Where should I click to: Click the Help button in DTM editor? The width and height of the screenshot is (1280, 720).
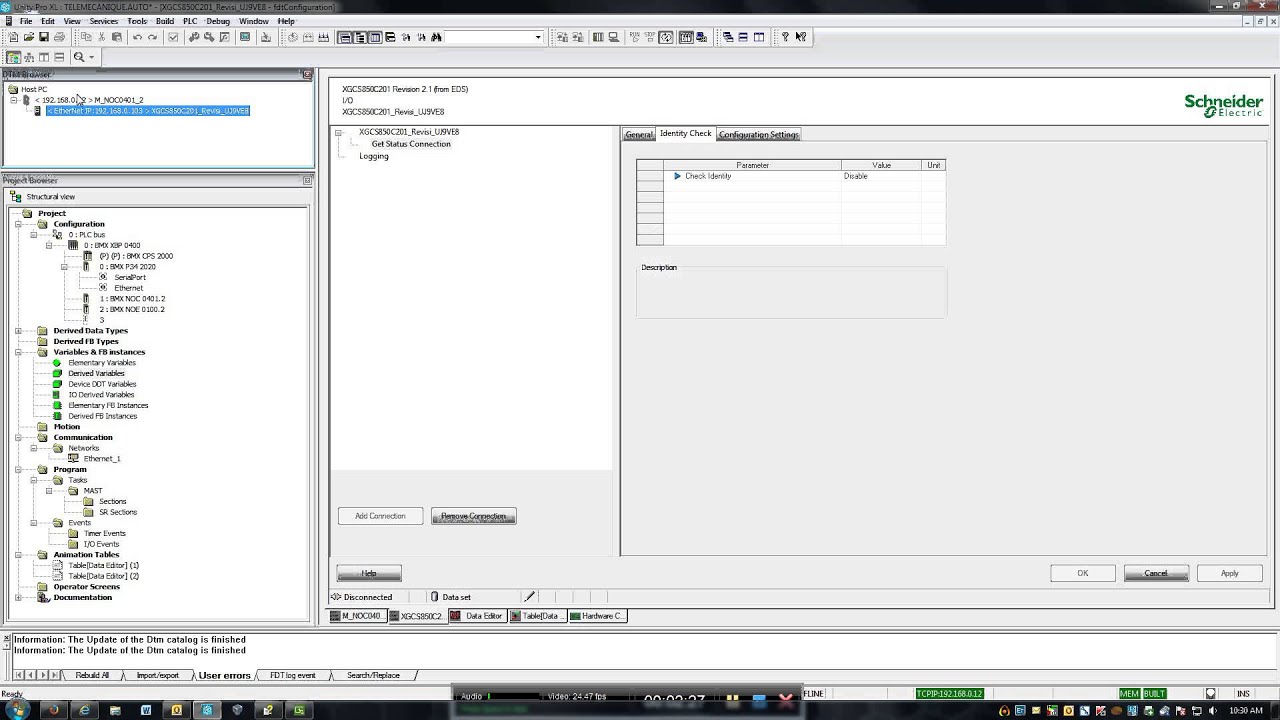click(369, 573)
